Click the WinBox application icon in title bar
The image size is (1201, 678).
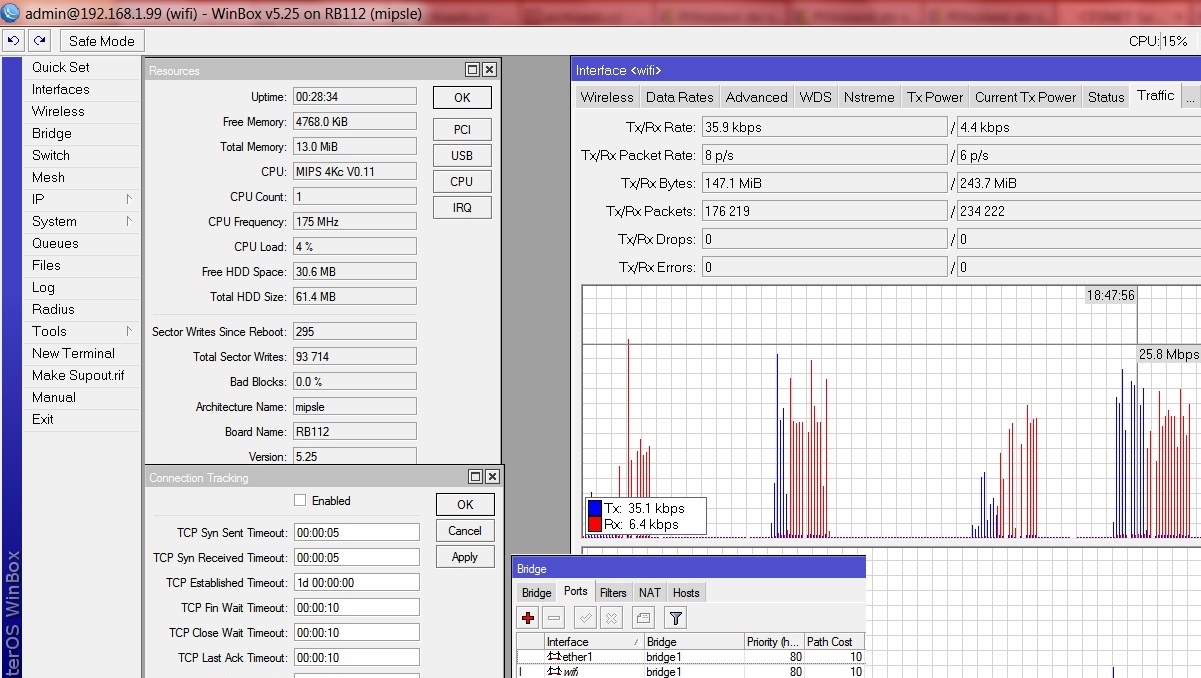pyautogui.click(x=11, y=13)
